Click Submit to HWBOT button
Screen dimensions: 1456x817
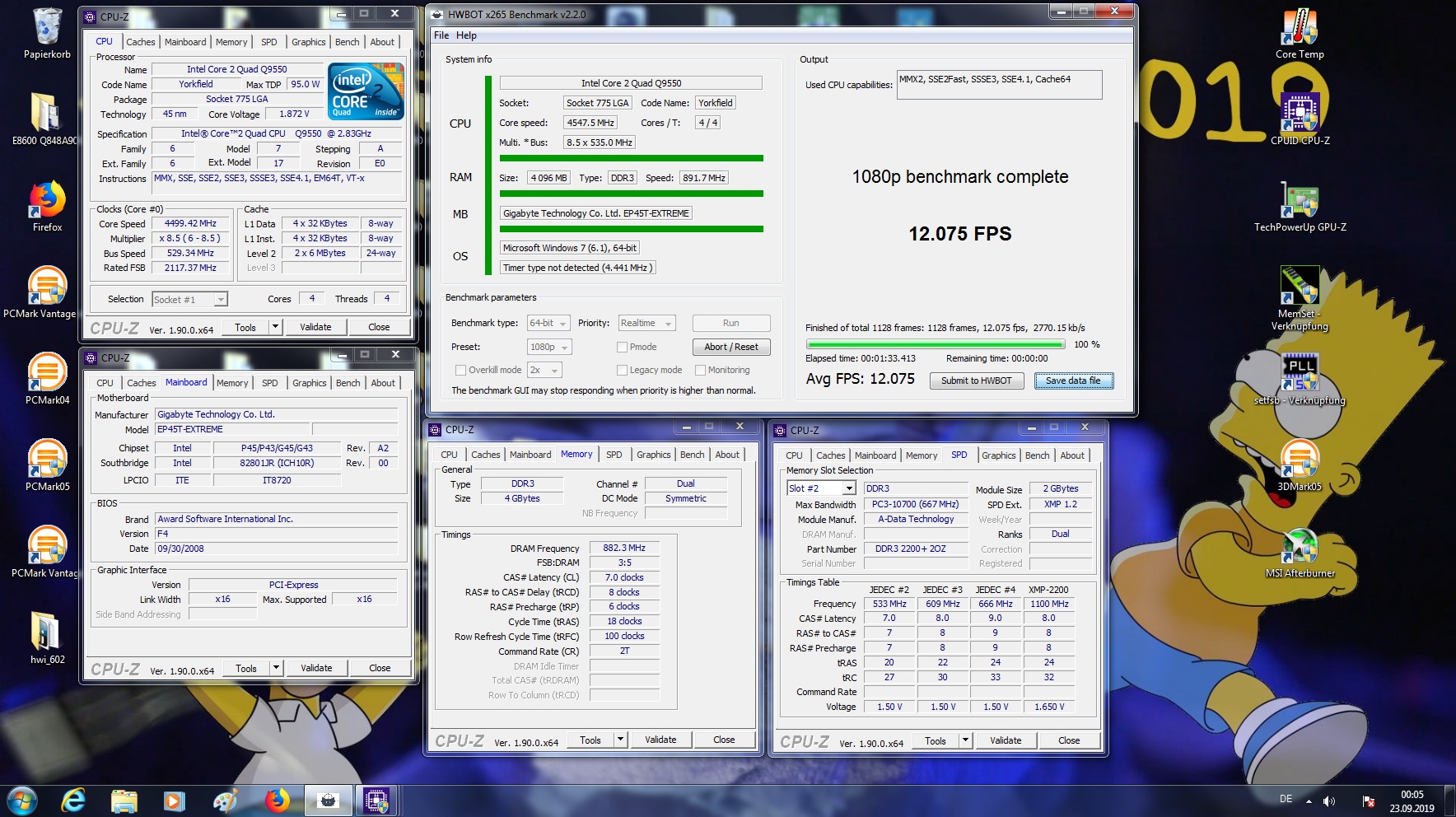point(977,380)
